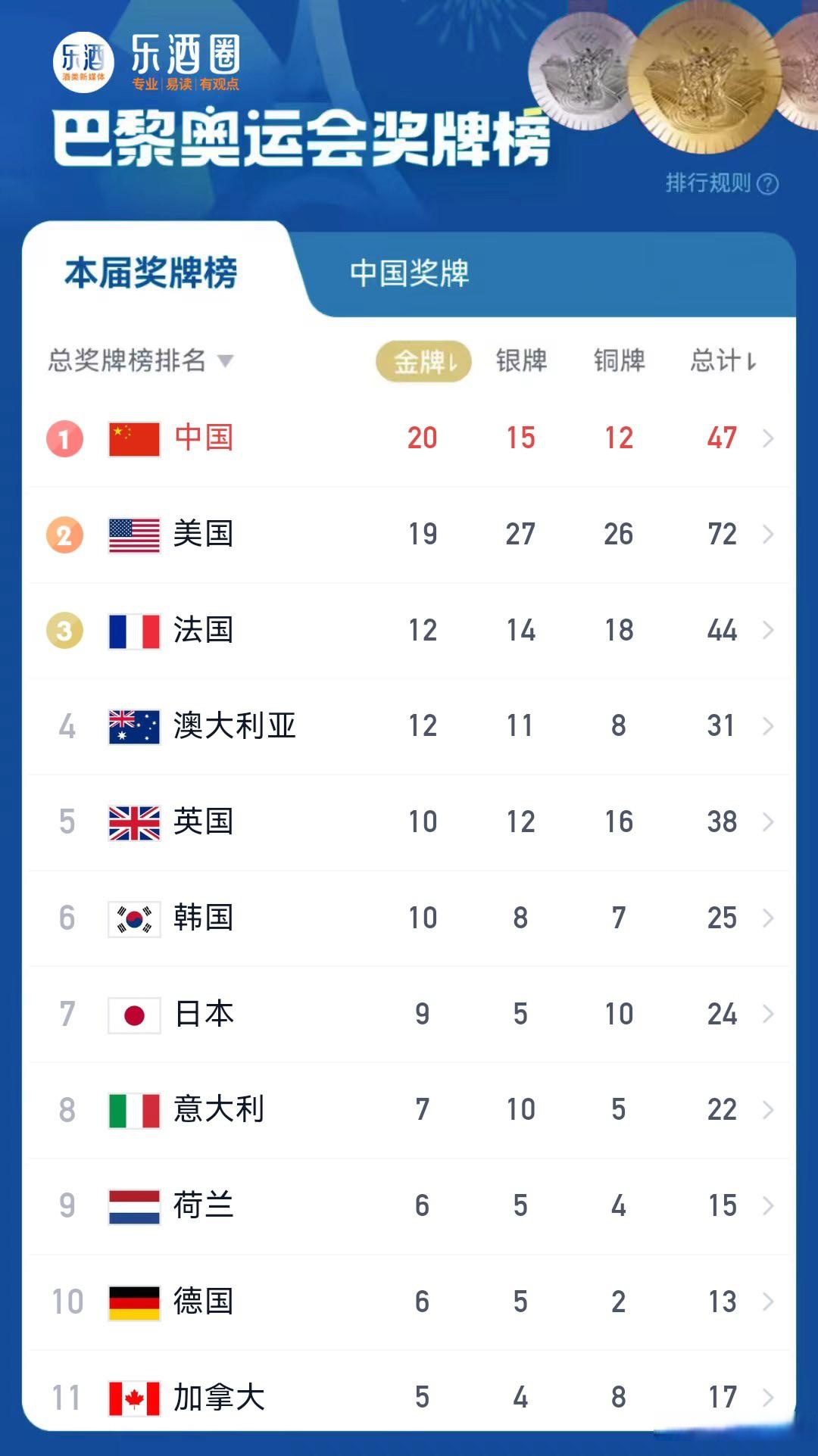
Task: Toggle gold medal sorting via 金牌 header
Action: pyautogui.click(x=425, y=361)
